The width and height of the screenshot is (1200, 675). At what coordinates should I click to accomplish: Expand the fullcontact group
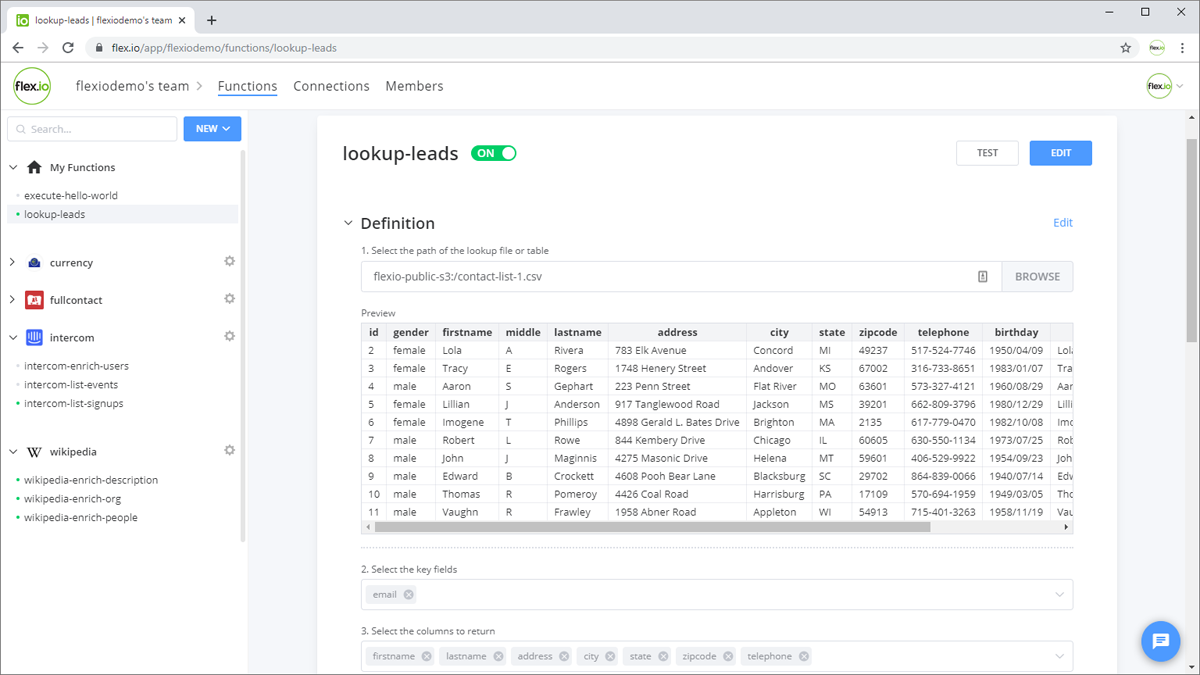click(13, 300)
